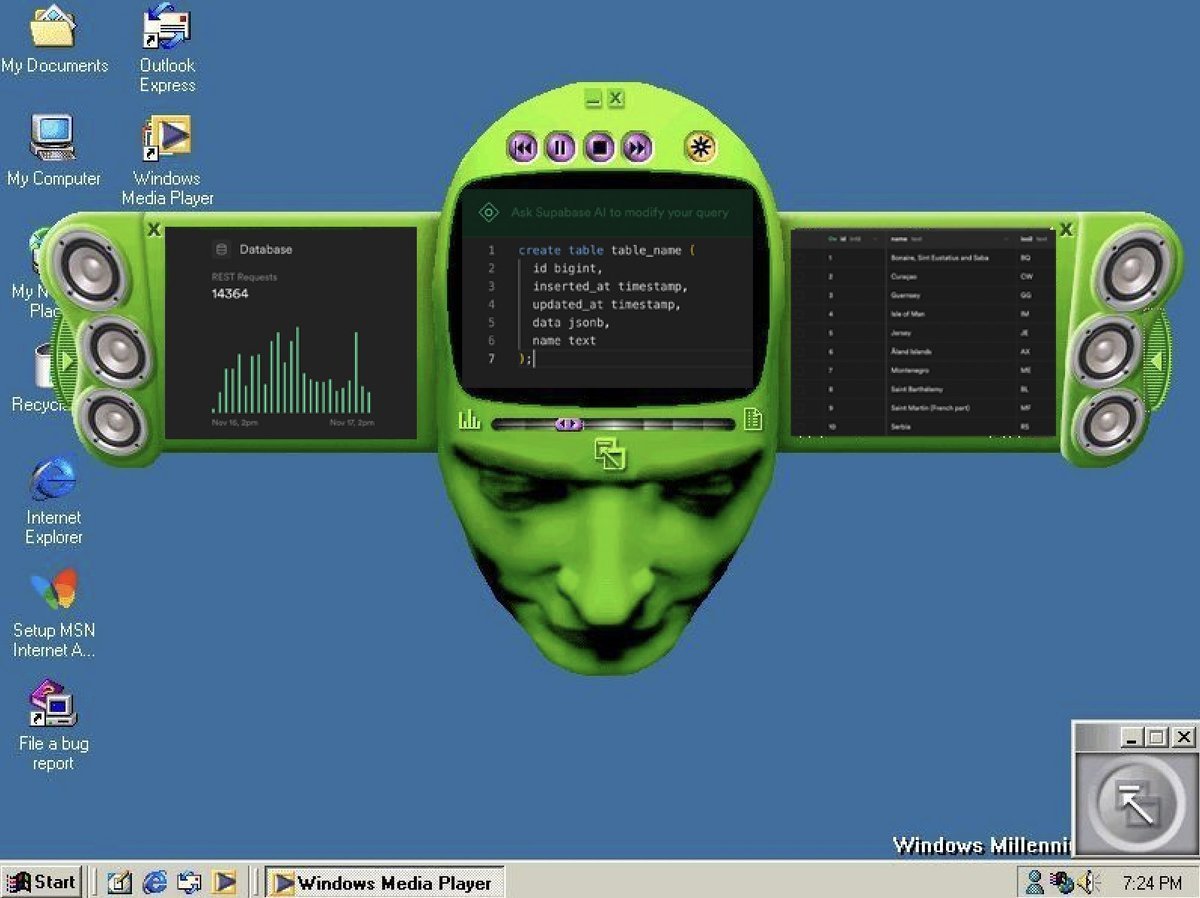Click code line 'id bigint,'
Image resolution: width=1200 pixels, height=898 pixels.
point(567,268)
